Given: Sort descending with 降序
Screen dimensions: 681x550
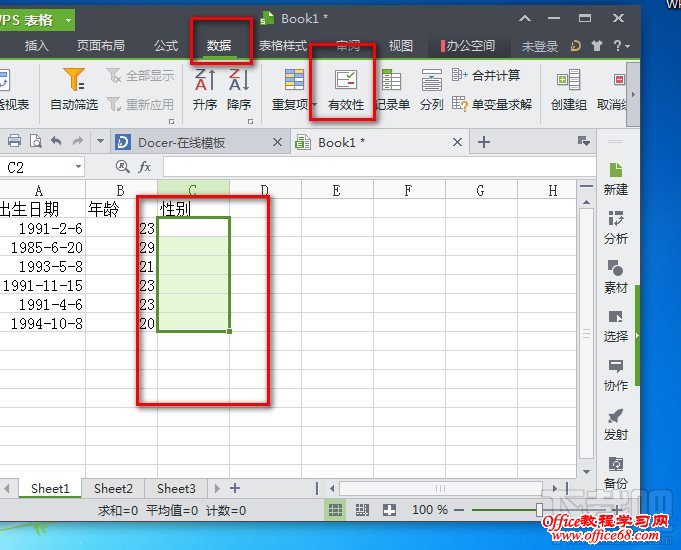Looking at the screenshot, I should (x=239, y=90).
